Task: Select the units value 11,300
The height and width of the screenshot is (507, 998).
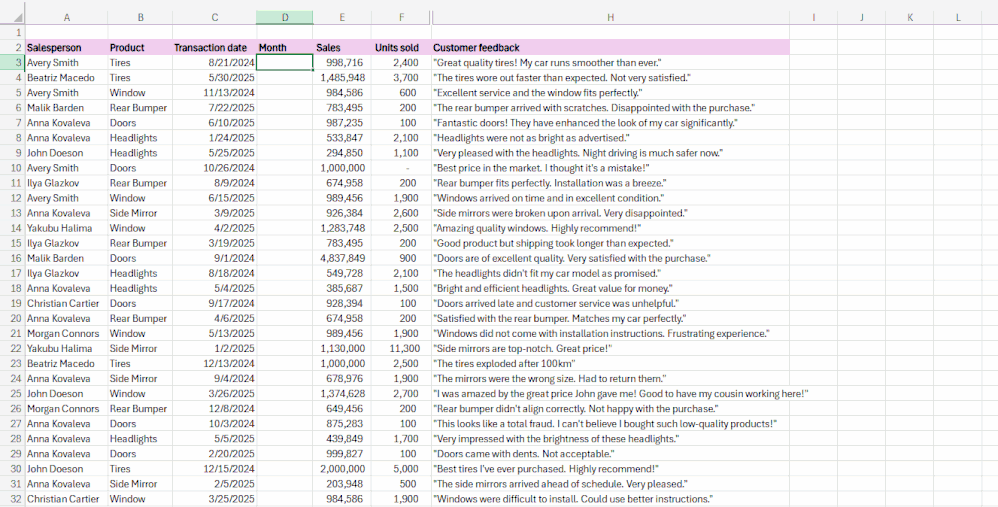Action: click(x=401, y=349)
